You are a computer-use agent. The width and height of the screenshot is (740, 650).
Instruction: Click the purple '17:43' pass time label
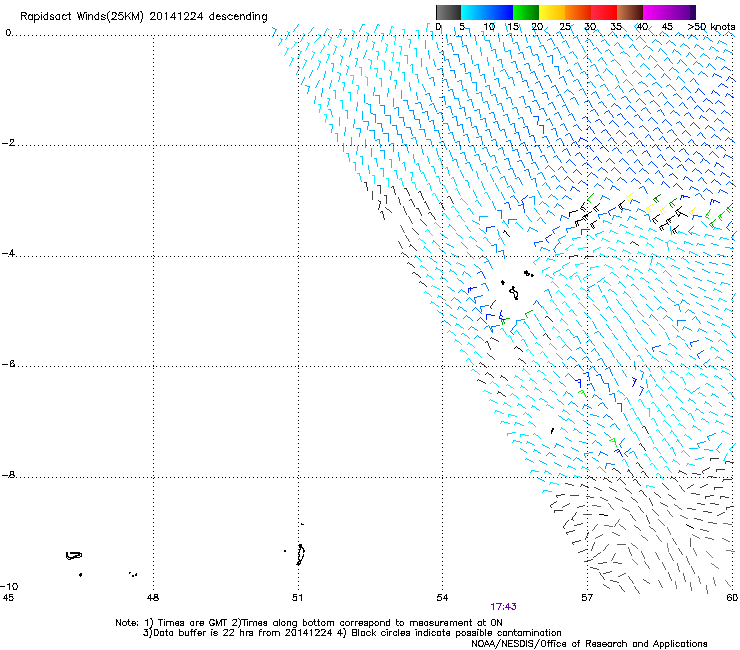coord(503,607)
